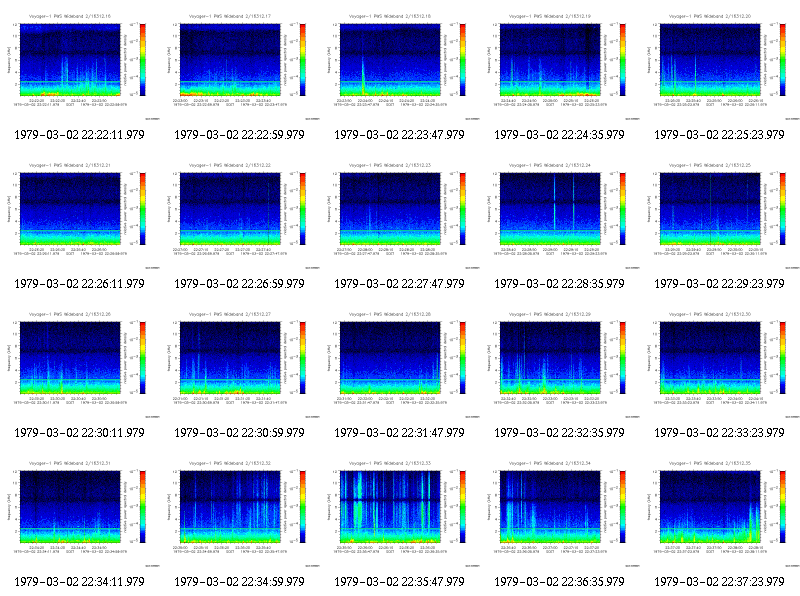Choose caption reading "1979-03-02 22:36:35.979"
Screen dimensions: 800x596
(x=560, y=582)
